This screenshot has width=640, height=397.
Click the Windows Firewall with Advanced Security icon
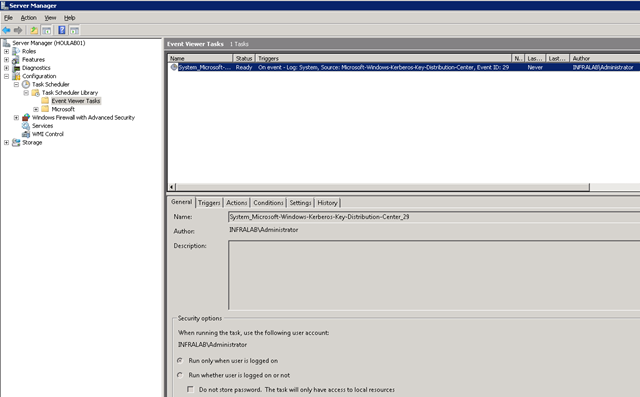click(26, 118)
